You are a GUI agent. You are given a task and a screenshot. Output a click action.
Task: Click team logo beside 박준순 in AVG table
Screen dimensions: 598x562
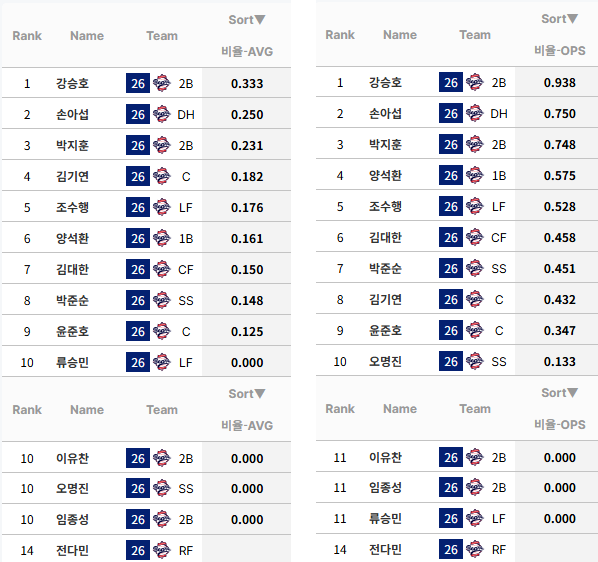[x=161, y=300]
